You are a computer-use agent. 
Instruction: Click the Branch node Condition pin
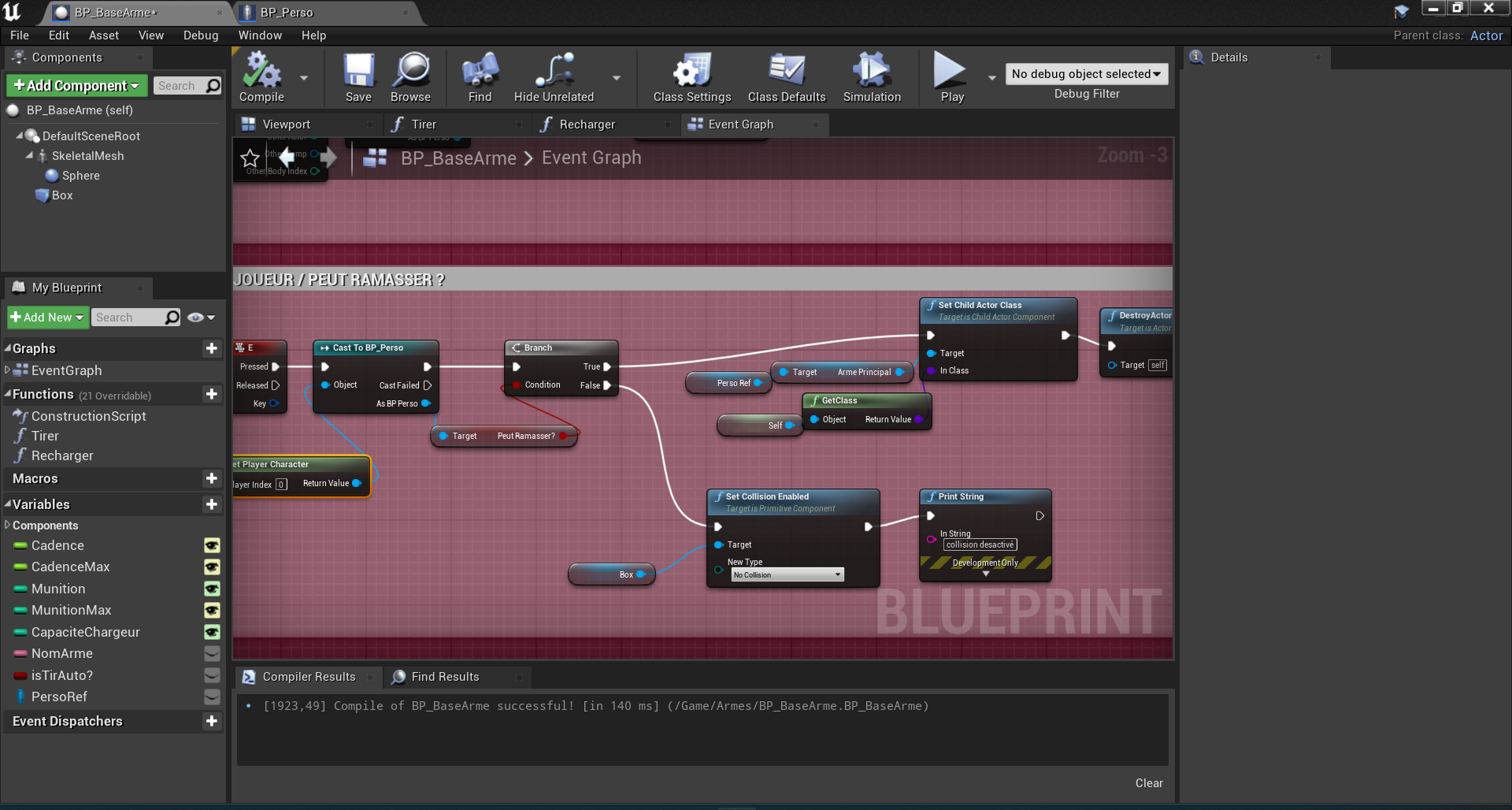coord(517,385)
